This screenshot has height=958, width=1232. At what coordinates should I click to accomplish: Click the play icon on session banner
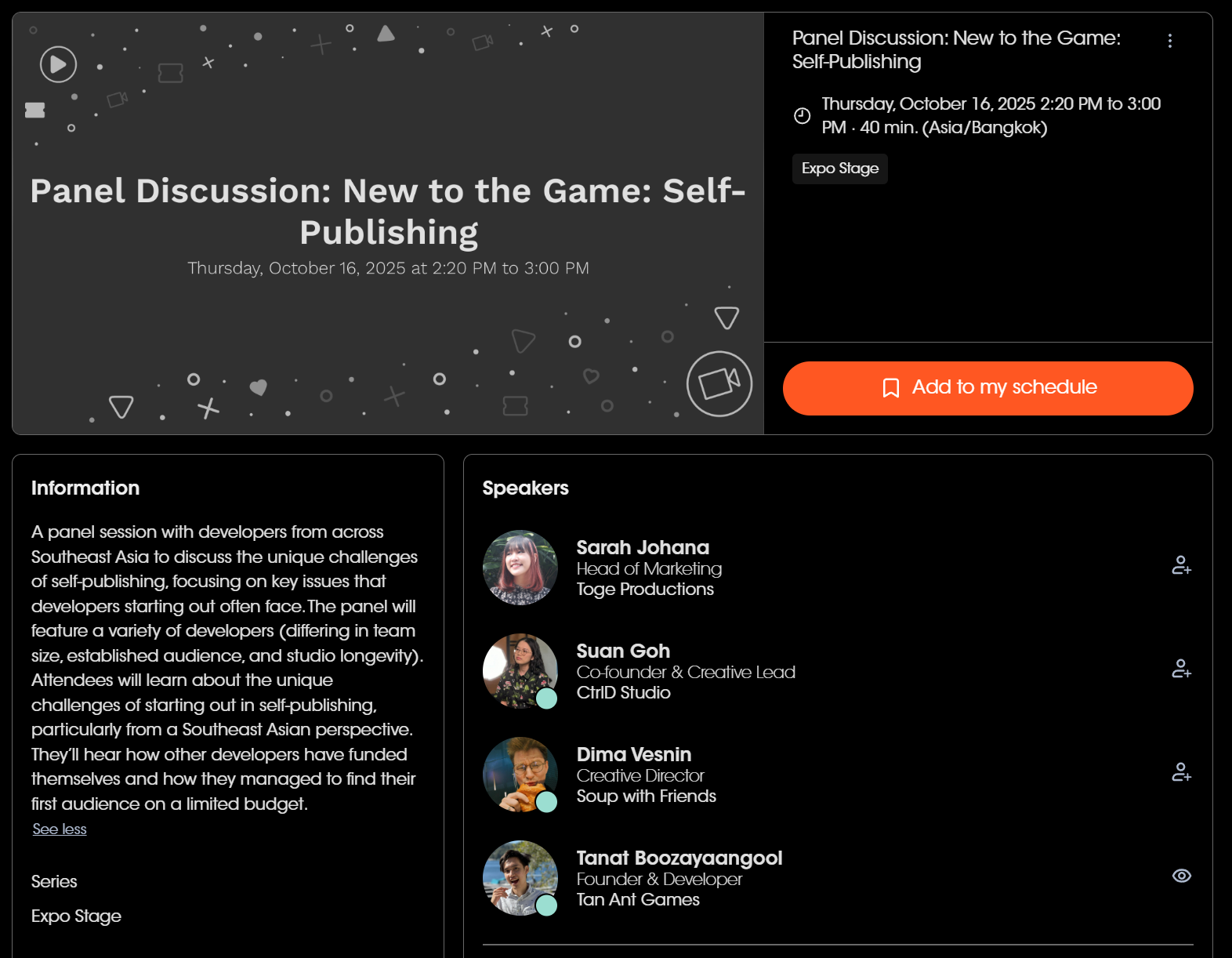click(59, 64)
